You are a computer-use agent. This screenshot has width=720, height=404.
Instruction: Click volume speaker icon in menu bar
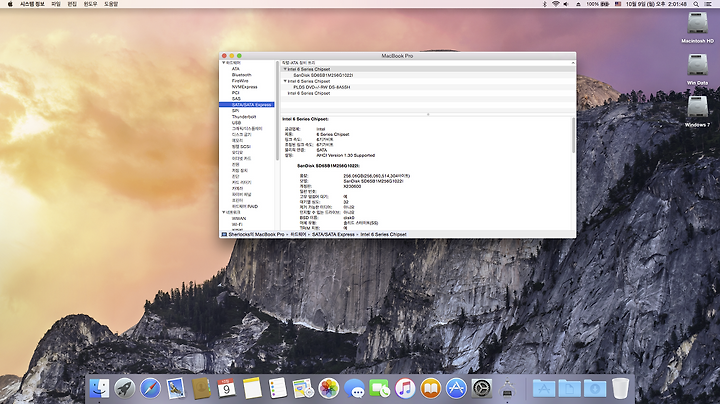coord(566,4)
